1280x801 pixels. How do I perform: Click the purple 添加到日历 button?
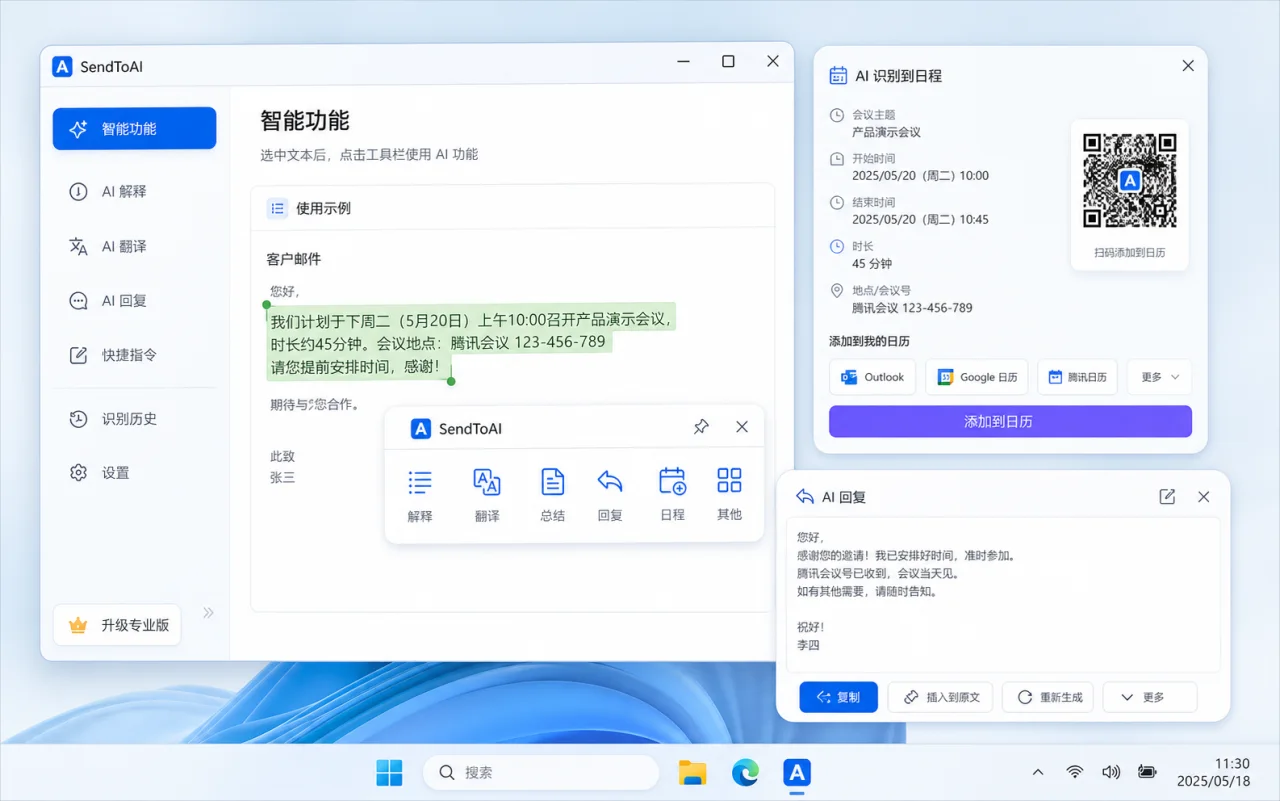1010,421
